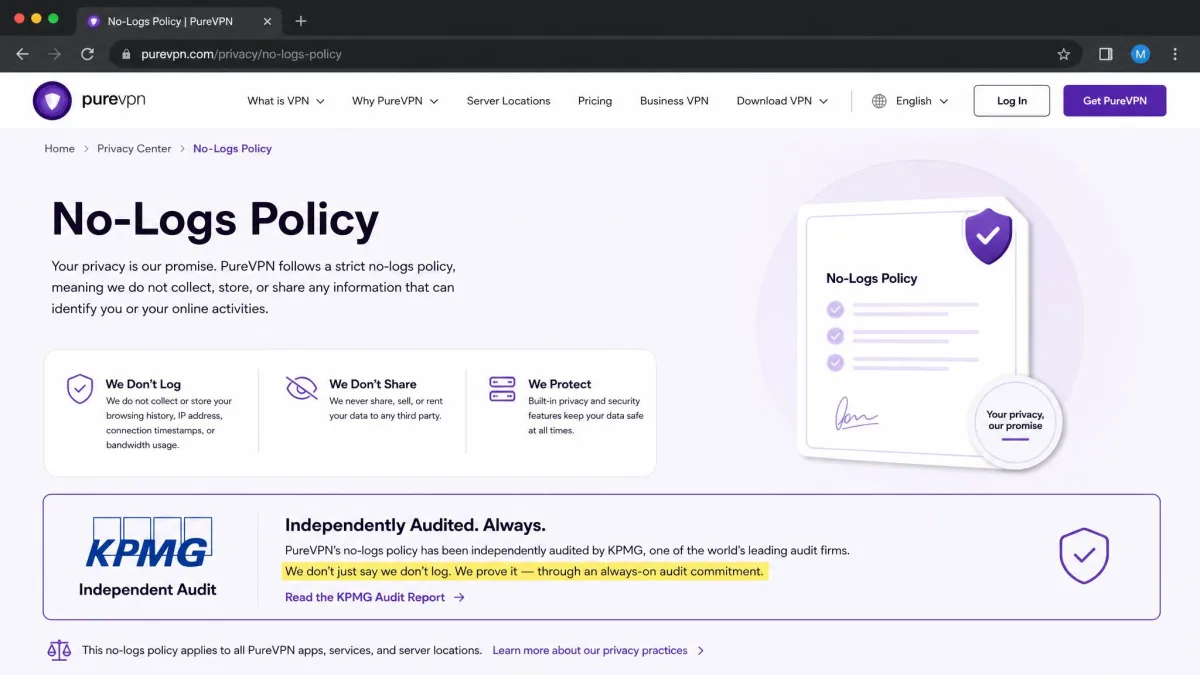
Task: Open Business VPN in the navigation
Action: click(674, 101)
